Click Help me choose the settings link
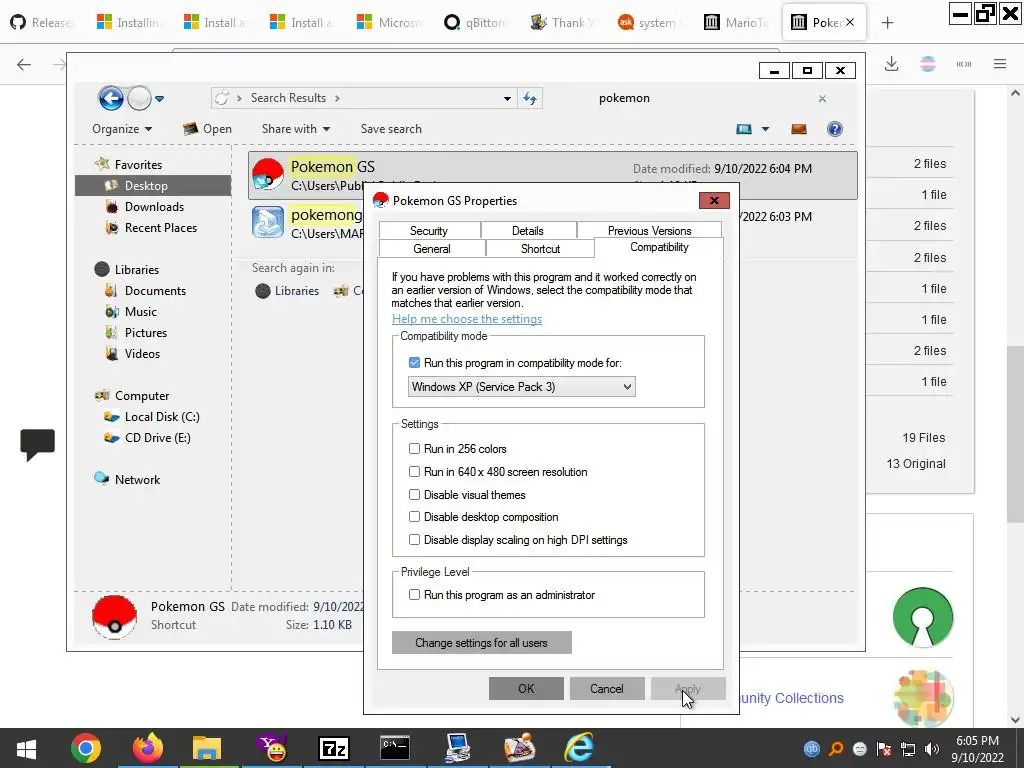 [467, 319]
